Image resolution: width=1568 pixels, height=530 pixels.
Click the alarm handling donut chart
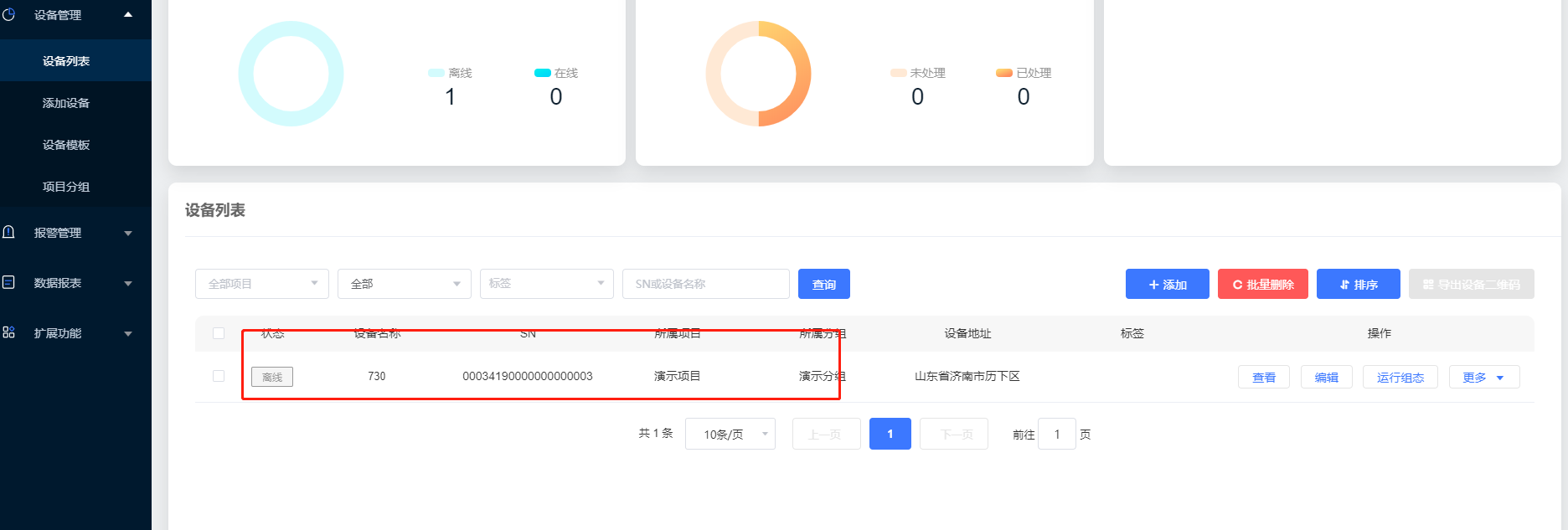pyautogui.click(x=758, y=74)
